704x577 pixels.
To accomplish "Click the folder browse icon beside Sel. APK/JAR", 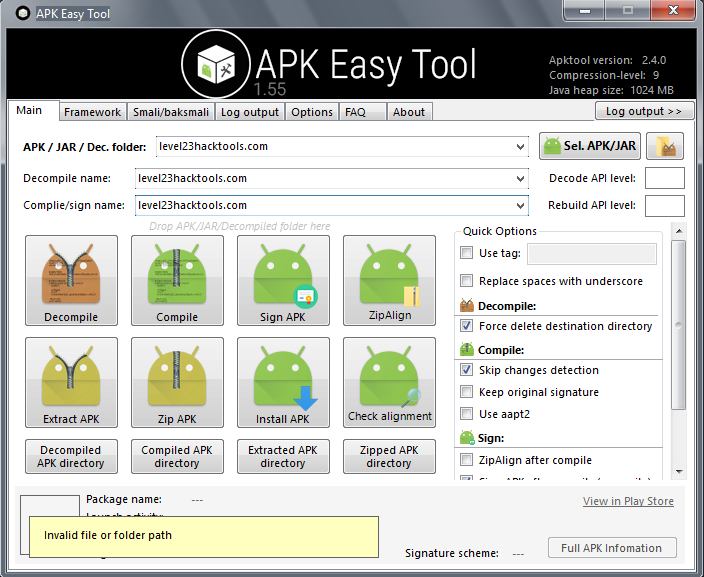I will click(x=665, y=146).
